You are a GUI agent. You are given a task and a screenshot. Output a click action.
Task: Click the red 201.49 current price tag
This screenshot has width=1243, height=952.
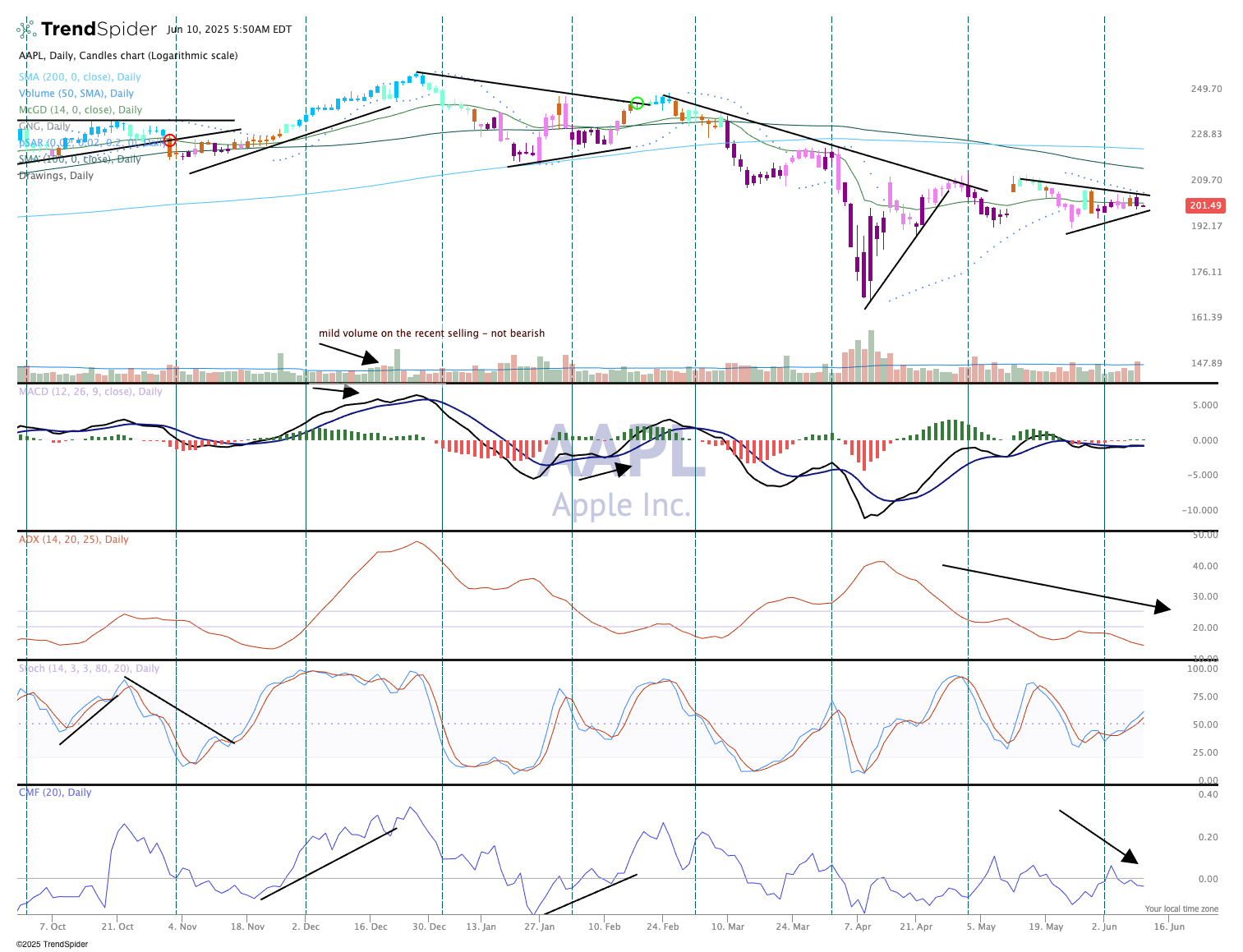[x=1204, y=205]
